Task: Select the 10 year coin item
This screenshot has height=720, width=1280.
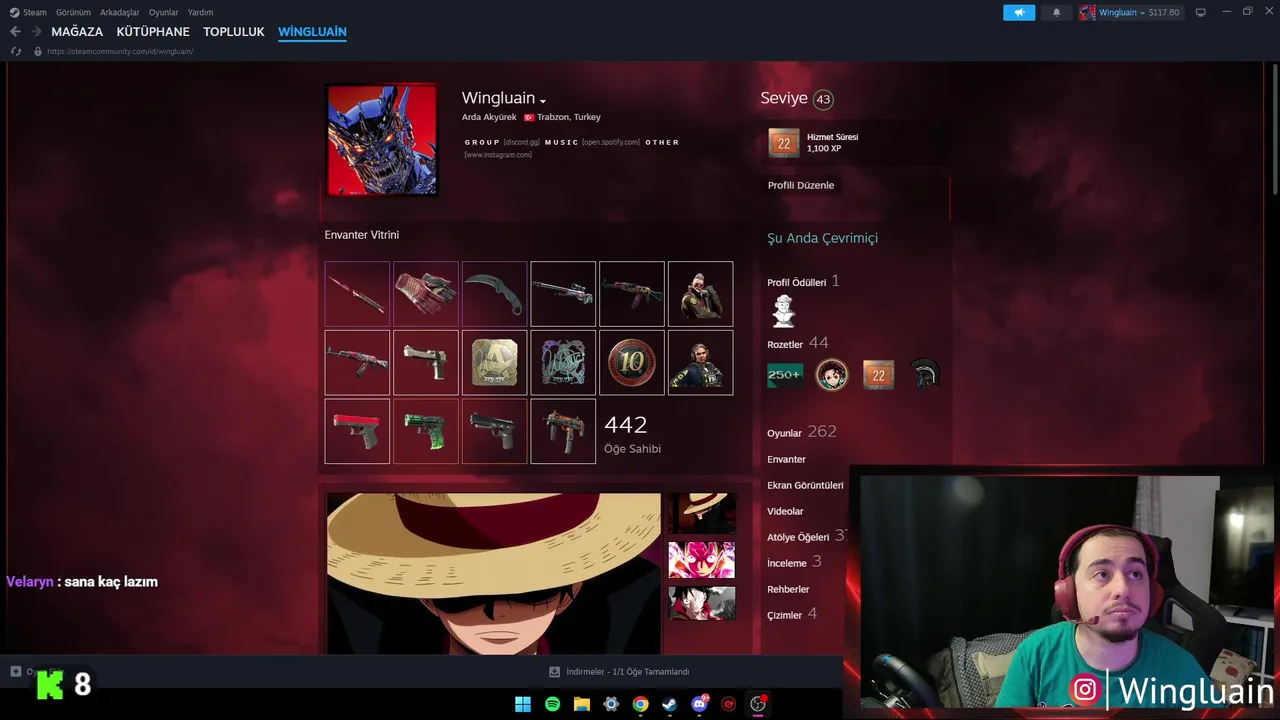Action: coord(632,363)
